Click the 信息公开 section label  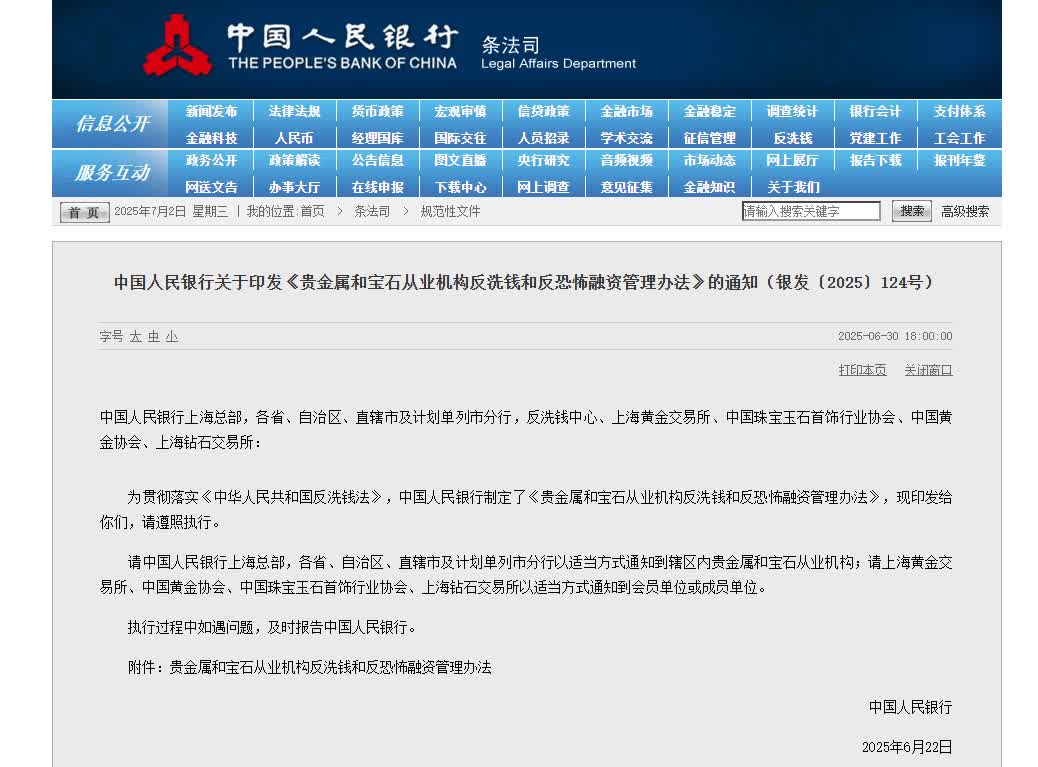(x=112, y=124)
